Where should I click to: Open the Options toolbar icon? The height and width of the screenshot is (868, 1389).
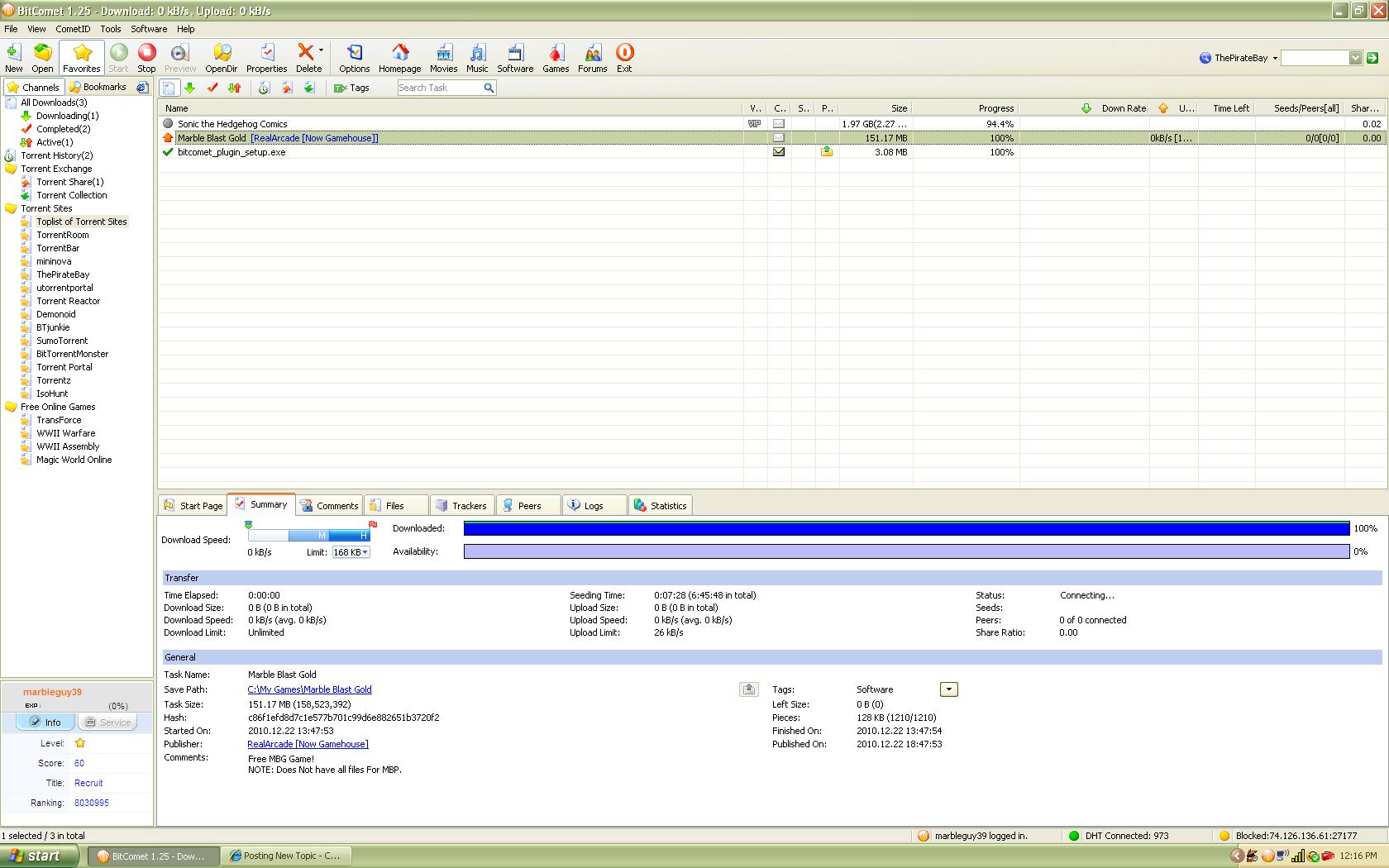tap(354, 58)
